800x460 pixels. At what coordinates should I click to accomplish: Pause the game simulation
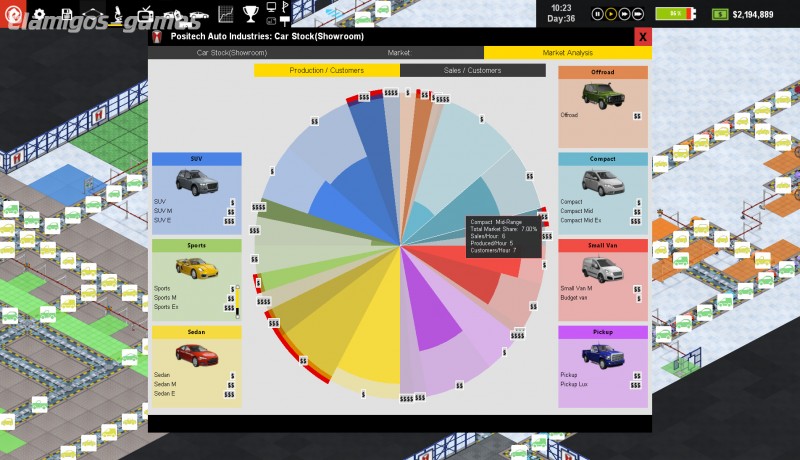[597, 14]
